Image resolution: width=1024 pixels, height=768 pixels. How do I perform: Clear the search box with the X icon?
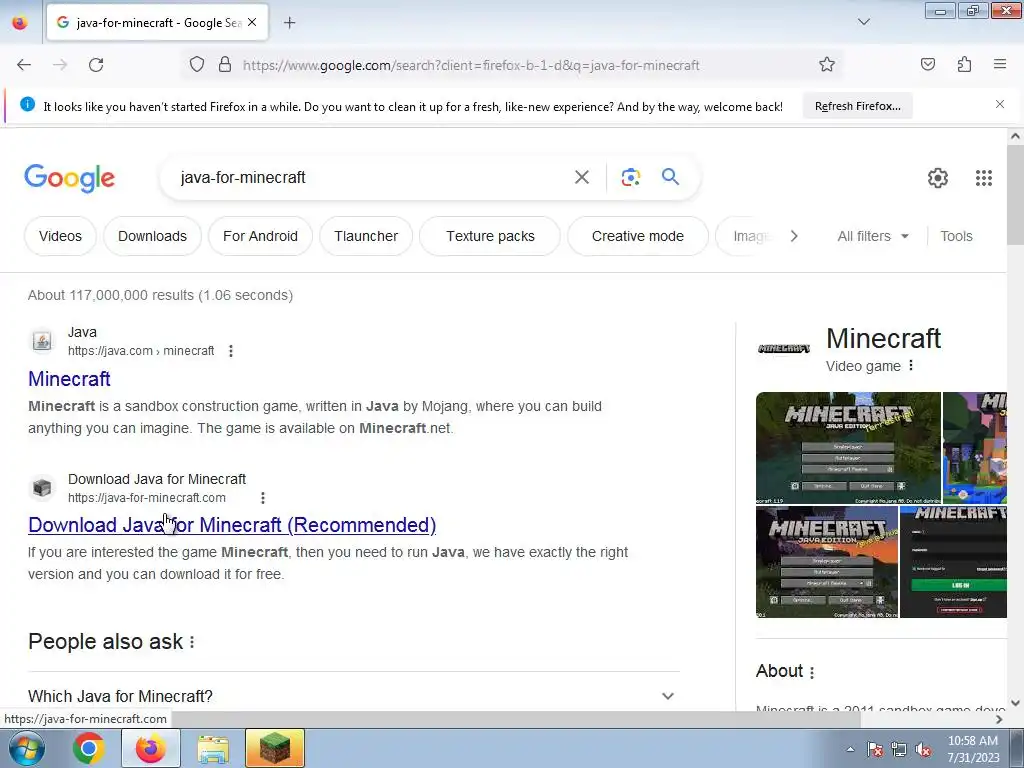coord(581,177)
